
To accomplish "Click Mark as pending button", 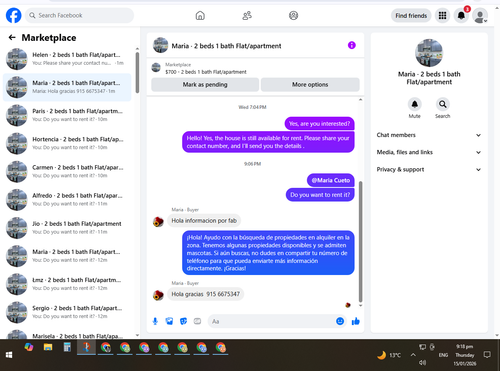I will pos(205,85).
